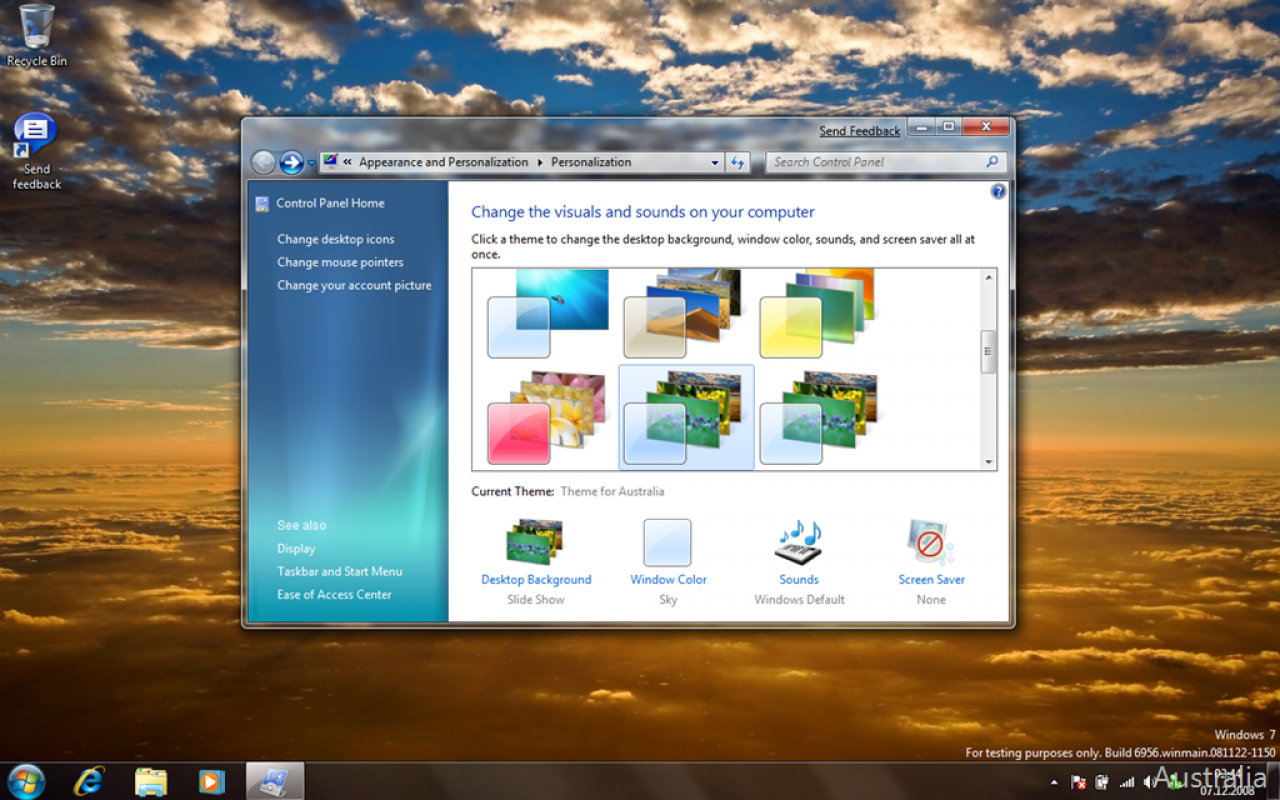This screenshot has width=1280, height=800.
Task: Click the Desktop Background slideshow icon
Action: click(535, 543)
